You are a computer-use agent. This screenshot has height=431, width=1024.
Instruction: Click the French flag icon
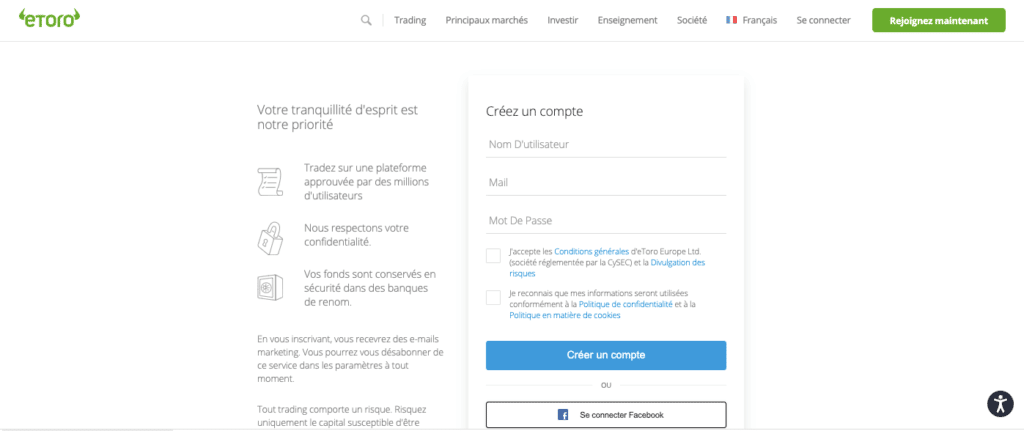click(x=731, y=20)
